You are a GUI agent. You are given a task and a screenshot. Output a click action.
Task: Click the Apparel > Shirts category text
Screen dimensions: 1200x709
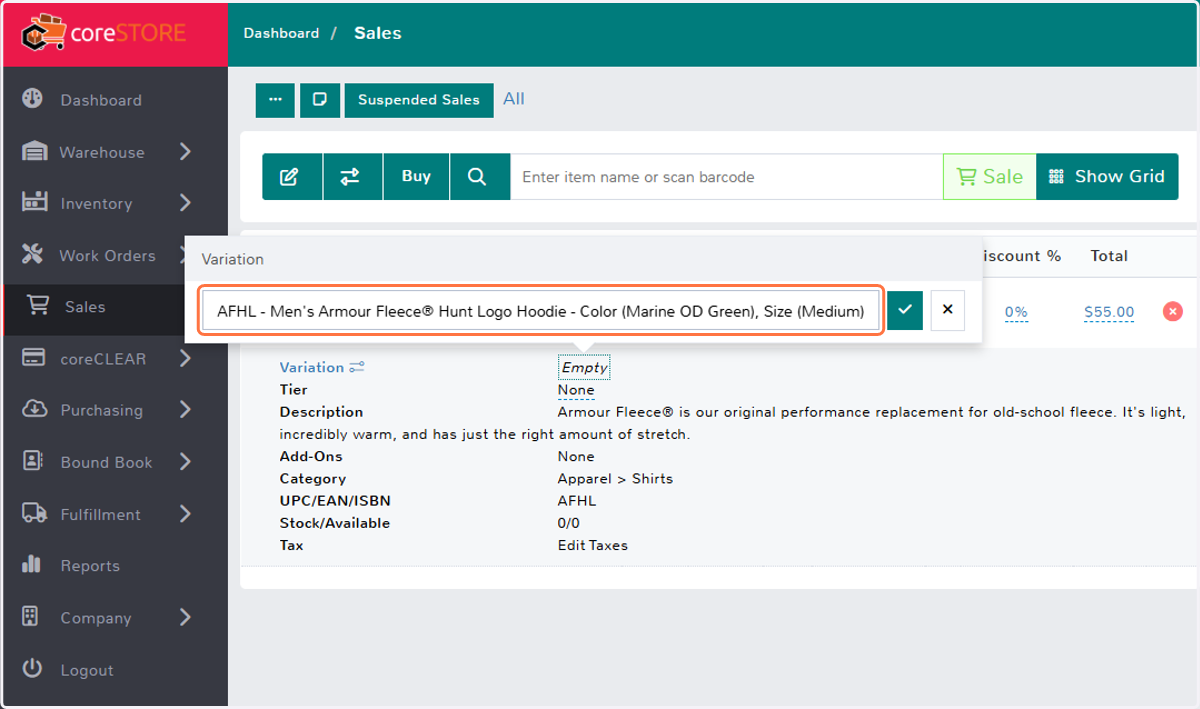pyautogui.click(x=615, y=479)
